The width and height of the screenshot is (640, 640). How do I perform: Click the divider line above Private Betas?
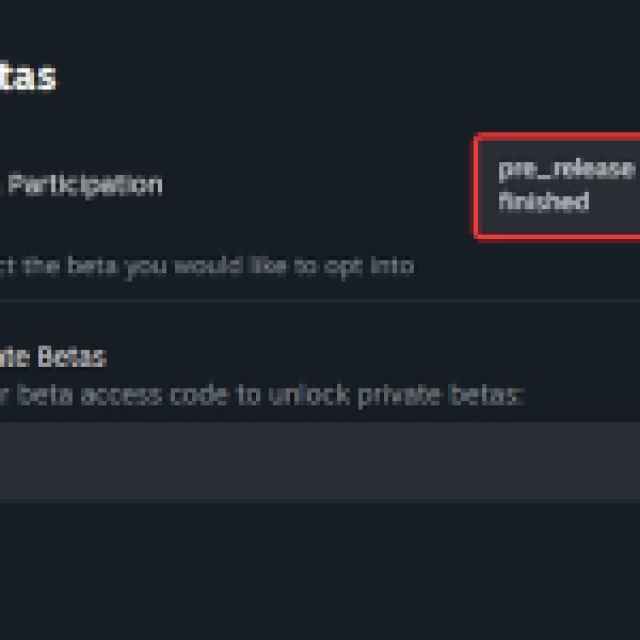coord(320,300)
